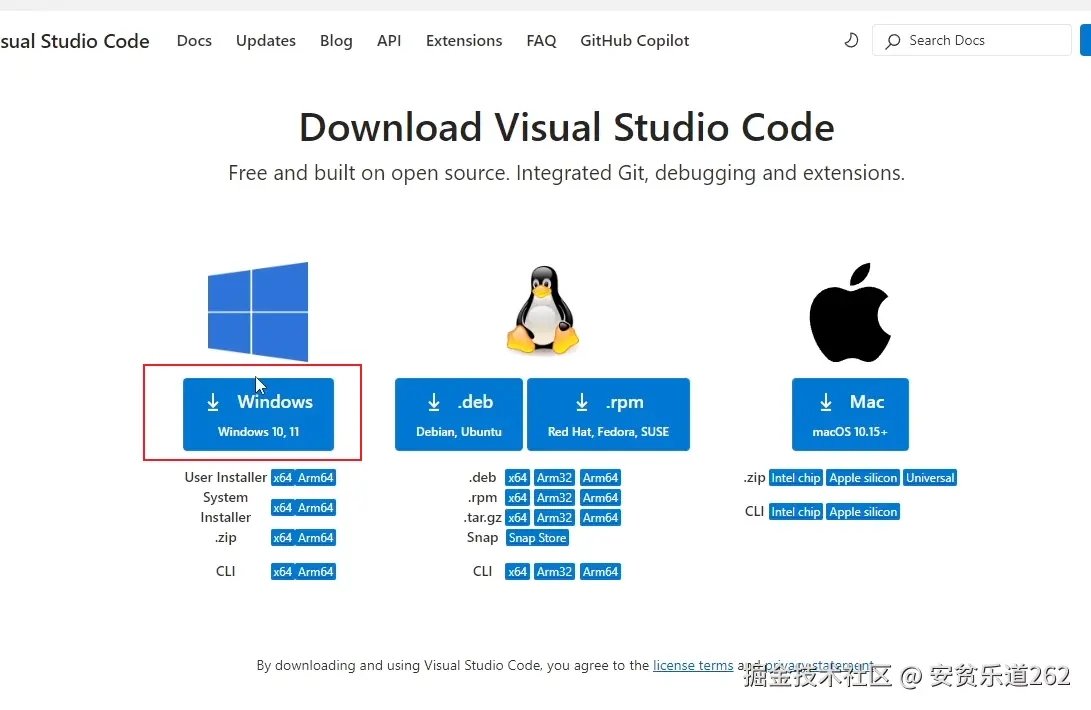Download the .rpm Red Hat package
1091x710 pixels.
click(608, 414)
